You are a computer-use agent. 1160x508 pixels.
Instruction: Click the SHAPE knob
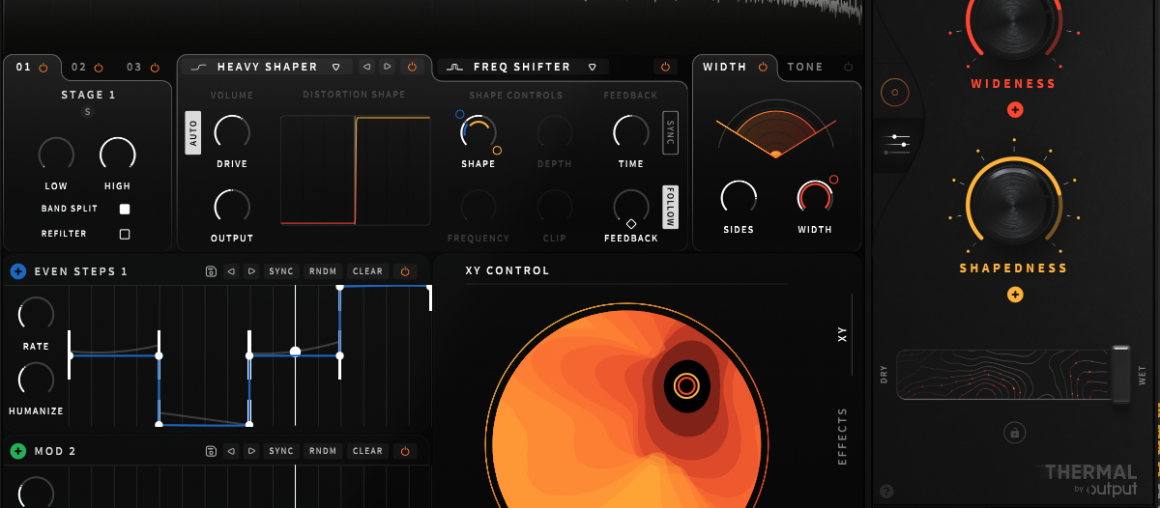(478, 132)
